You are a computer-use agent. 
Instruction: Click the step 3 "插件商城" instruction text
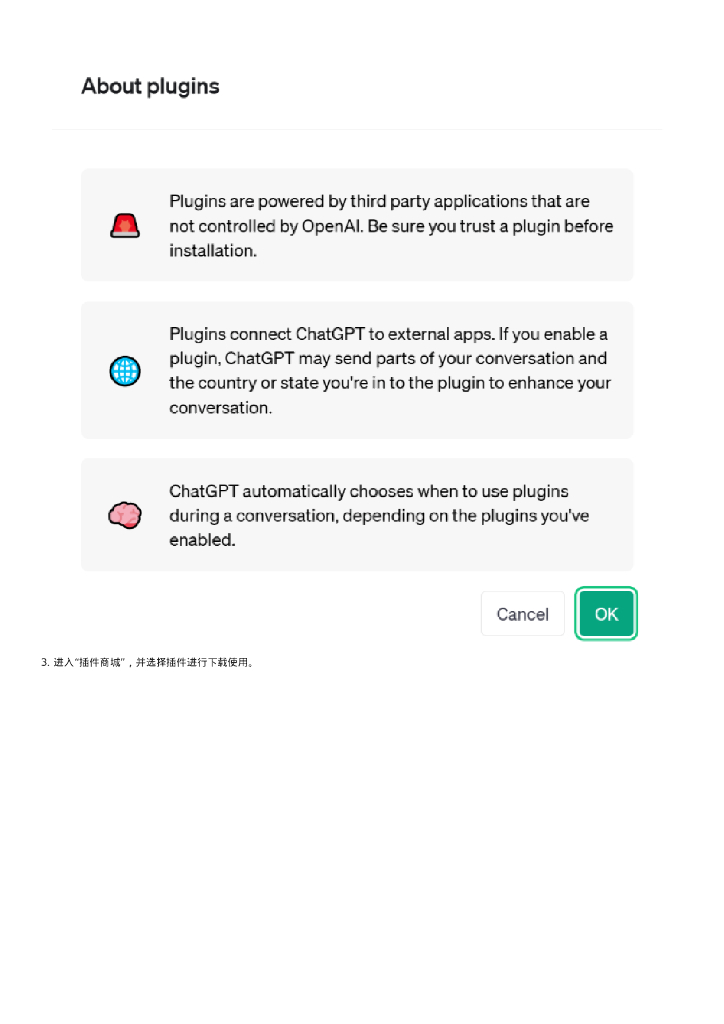point(152,662)
